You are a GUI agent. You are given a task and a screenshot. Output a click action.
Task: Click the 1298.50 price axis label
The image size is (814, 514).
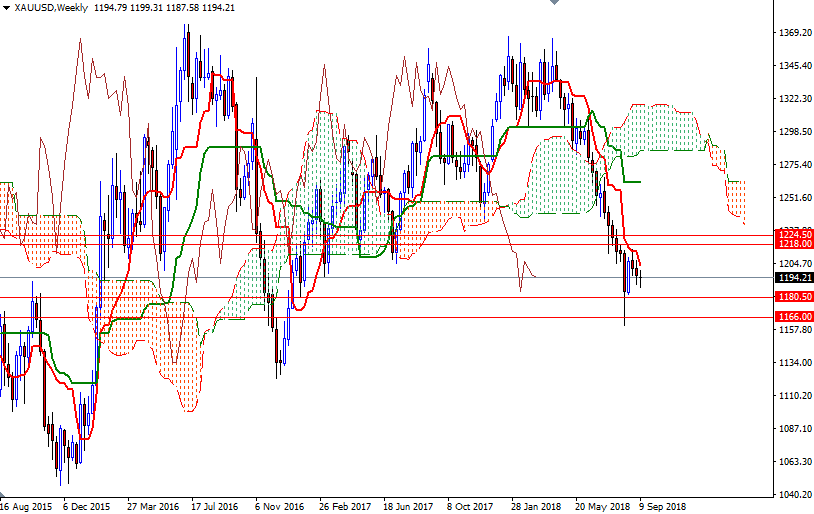(x=793, y=132)
